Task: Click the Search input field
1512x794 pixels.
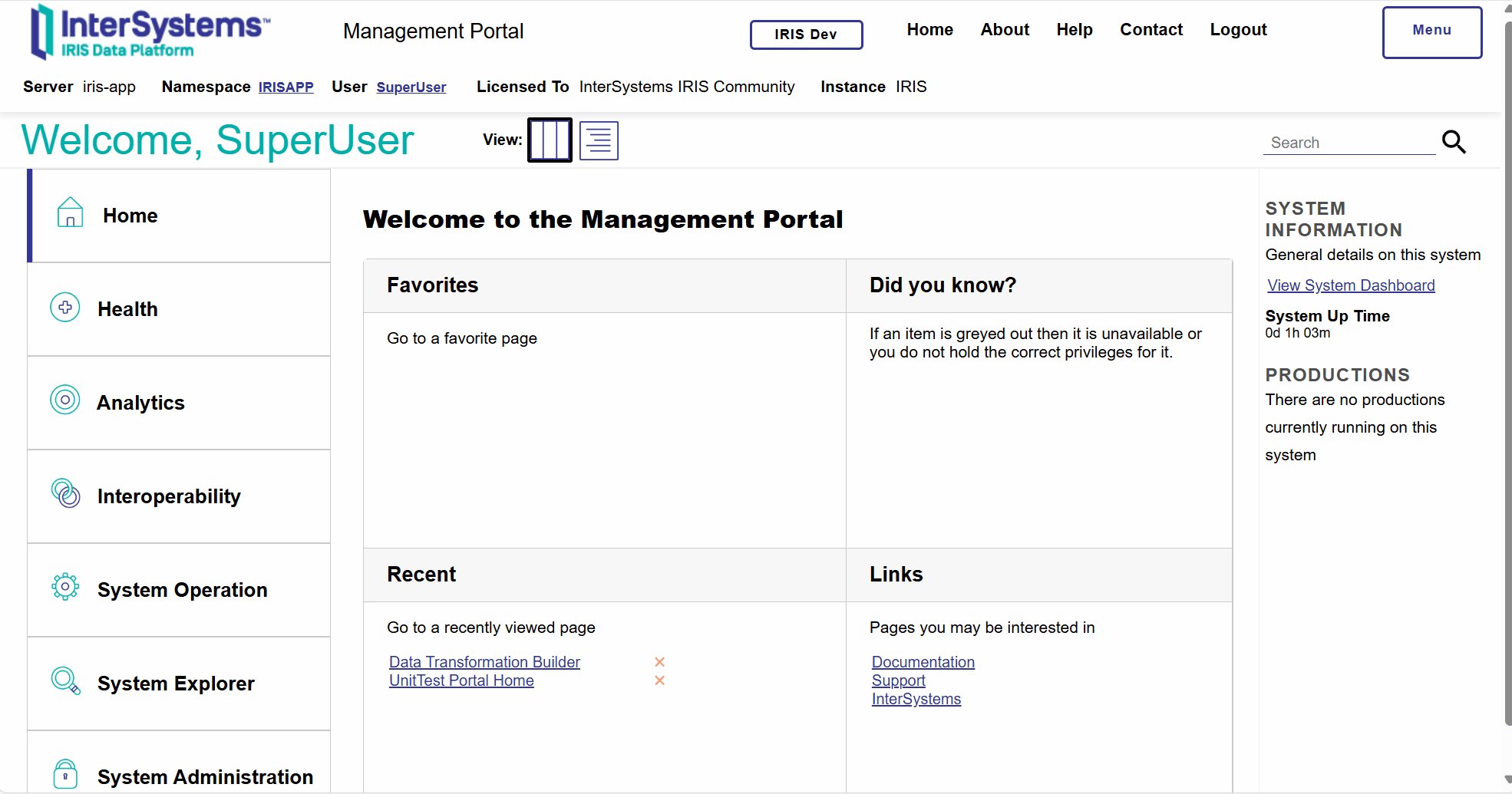Action: 1348,143
